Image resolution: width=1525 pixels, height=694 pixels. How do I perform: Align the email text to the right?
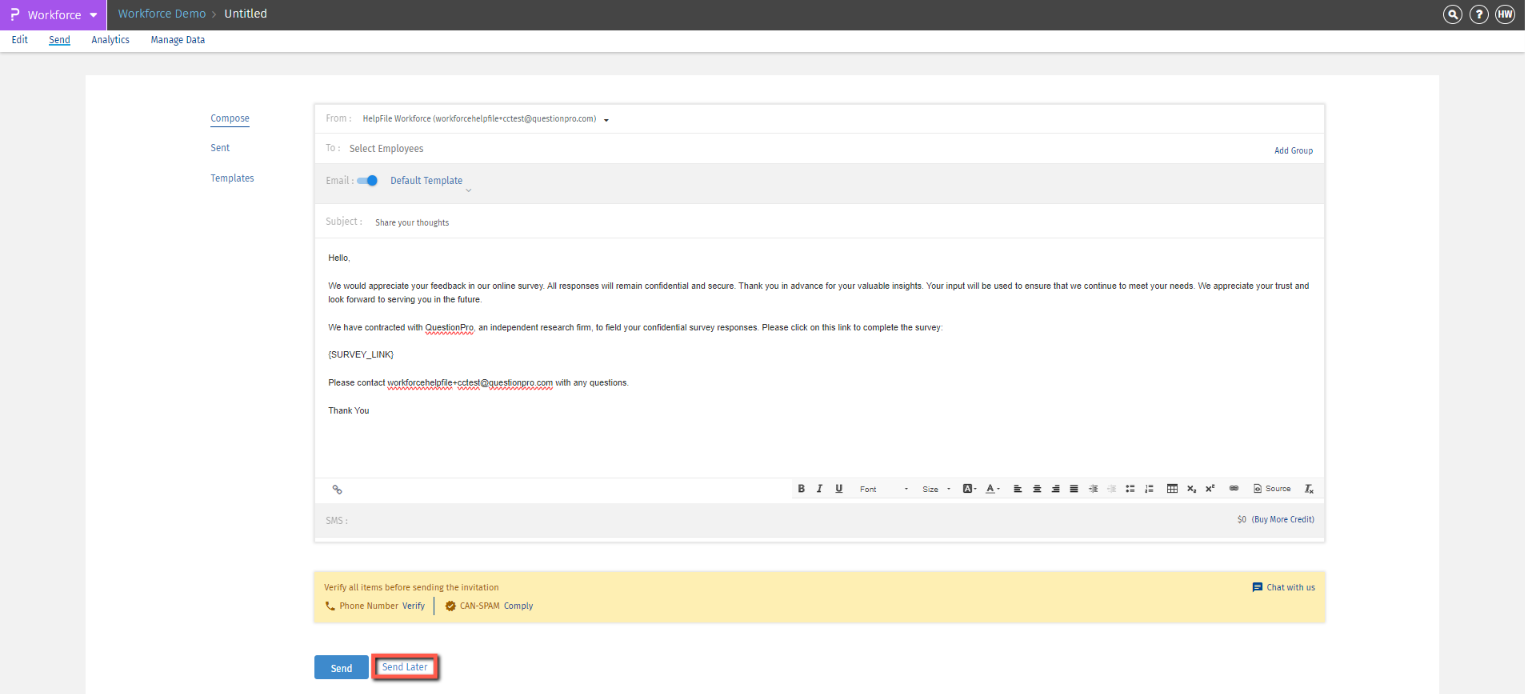coord(1056,488)
